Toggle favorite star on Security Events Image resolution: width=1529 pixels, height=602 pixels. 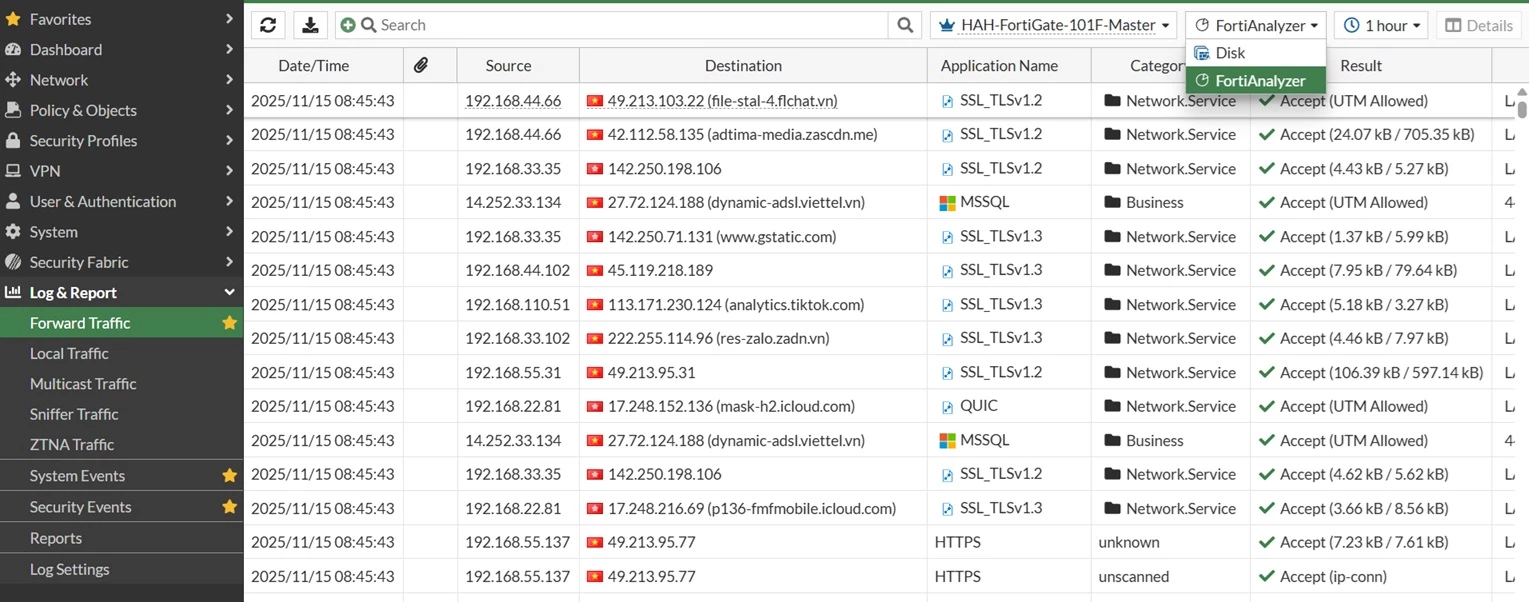click(229, 507)
